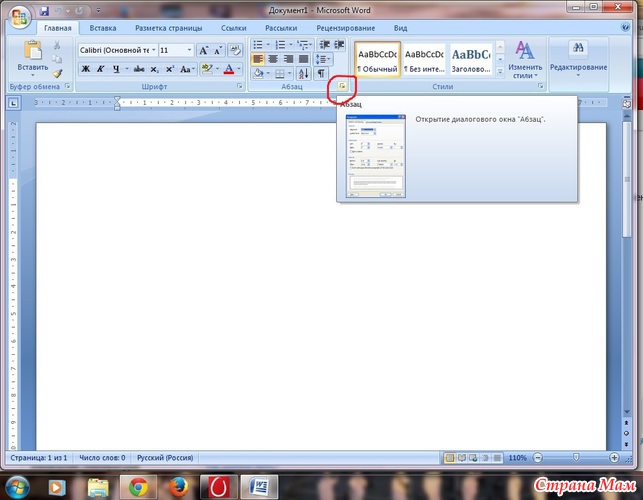
Task: Click the shading paint bucket swatch
Action: click(x=258, y=73)
